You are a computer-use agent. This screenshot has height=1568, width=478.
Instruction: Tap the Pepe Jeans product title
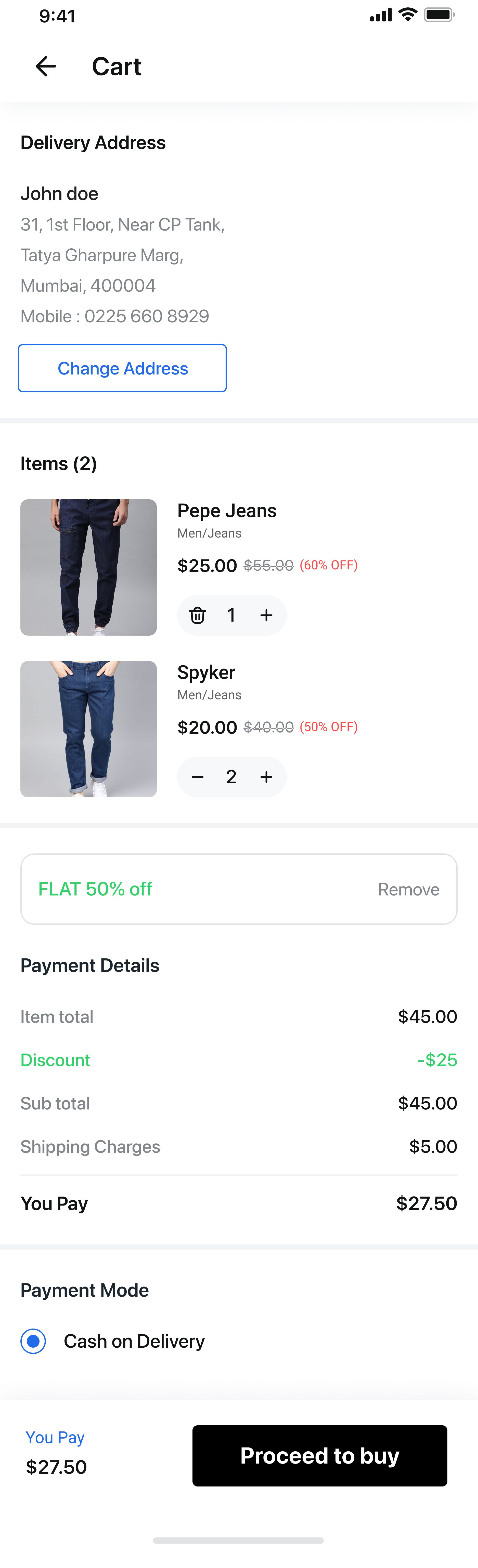[227, 511]
